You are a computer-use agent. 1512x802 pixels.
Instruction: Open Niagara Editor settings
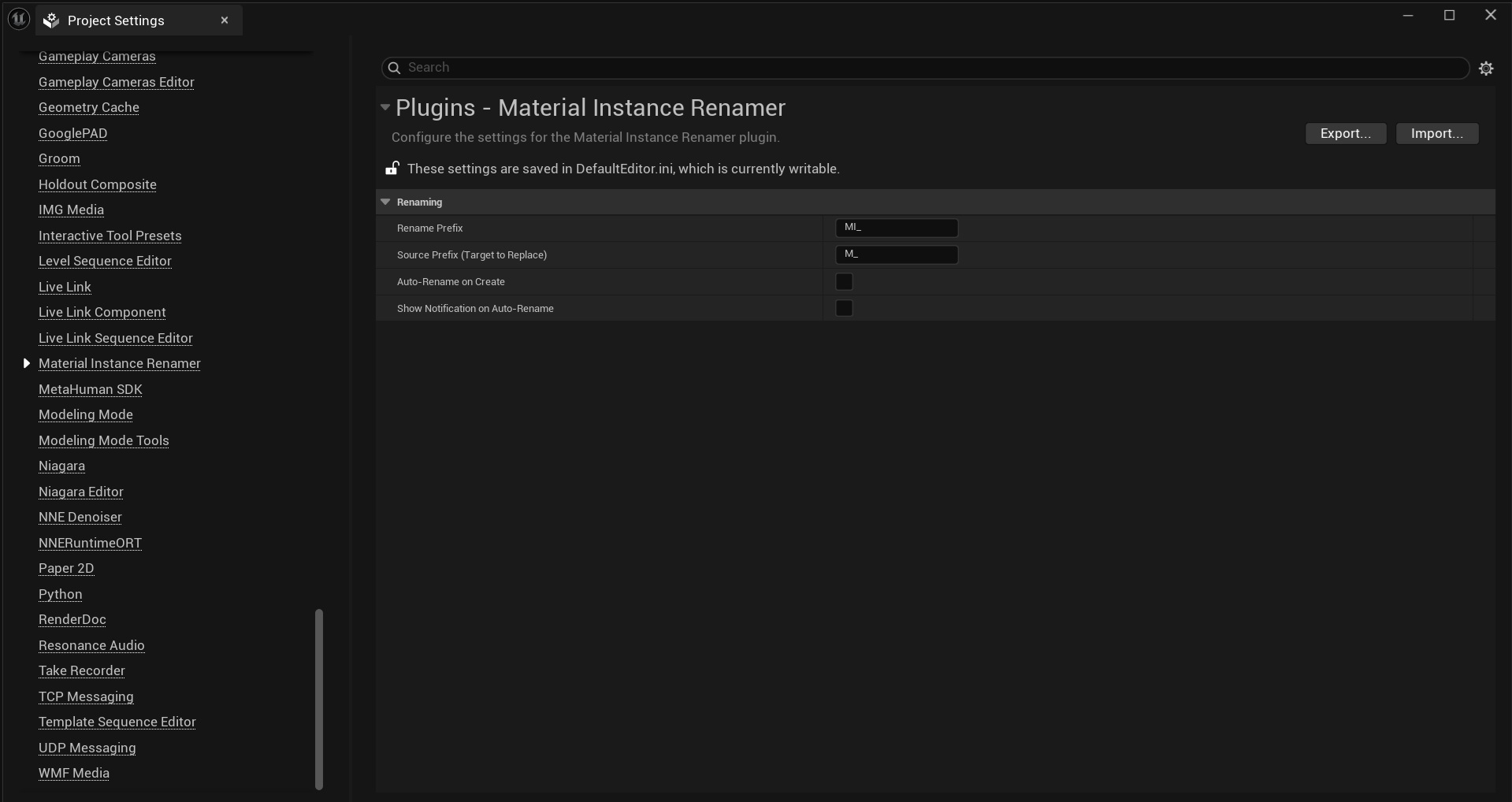[81, 492]
